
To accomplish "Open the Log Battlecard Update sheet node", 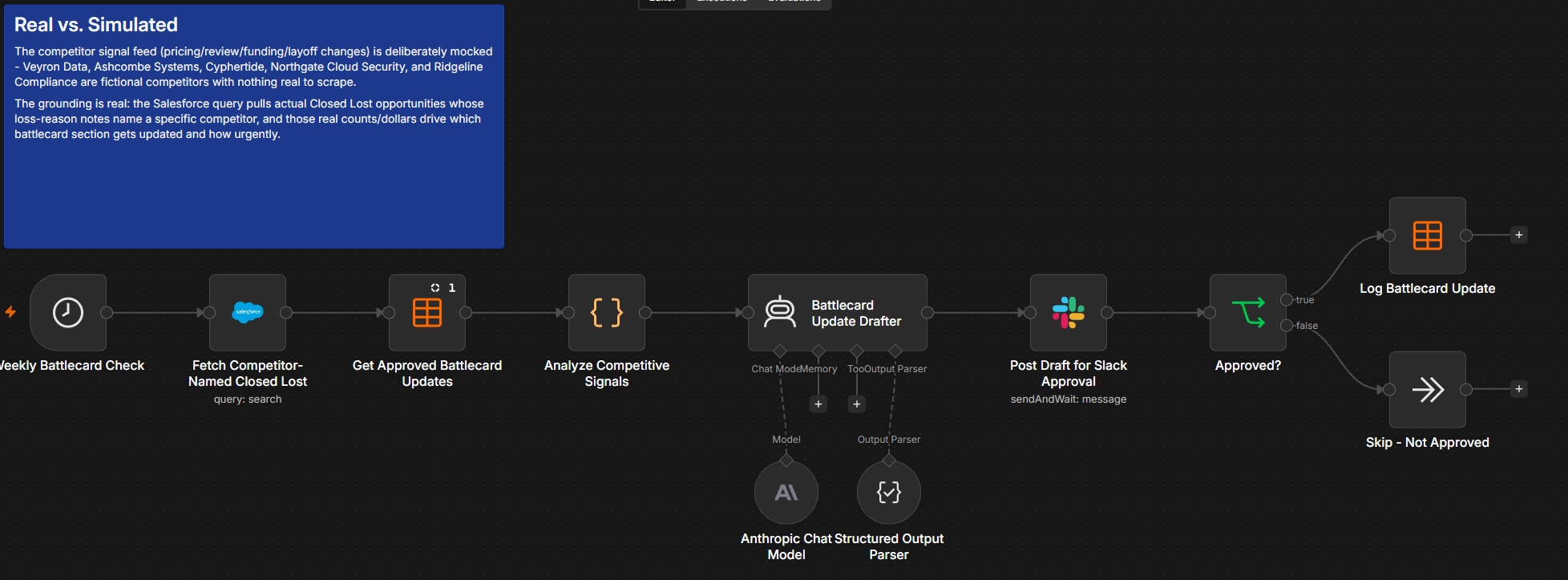I will point(1428,236).
